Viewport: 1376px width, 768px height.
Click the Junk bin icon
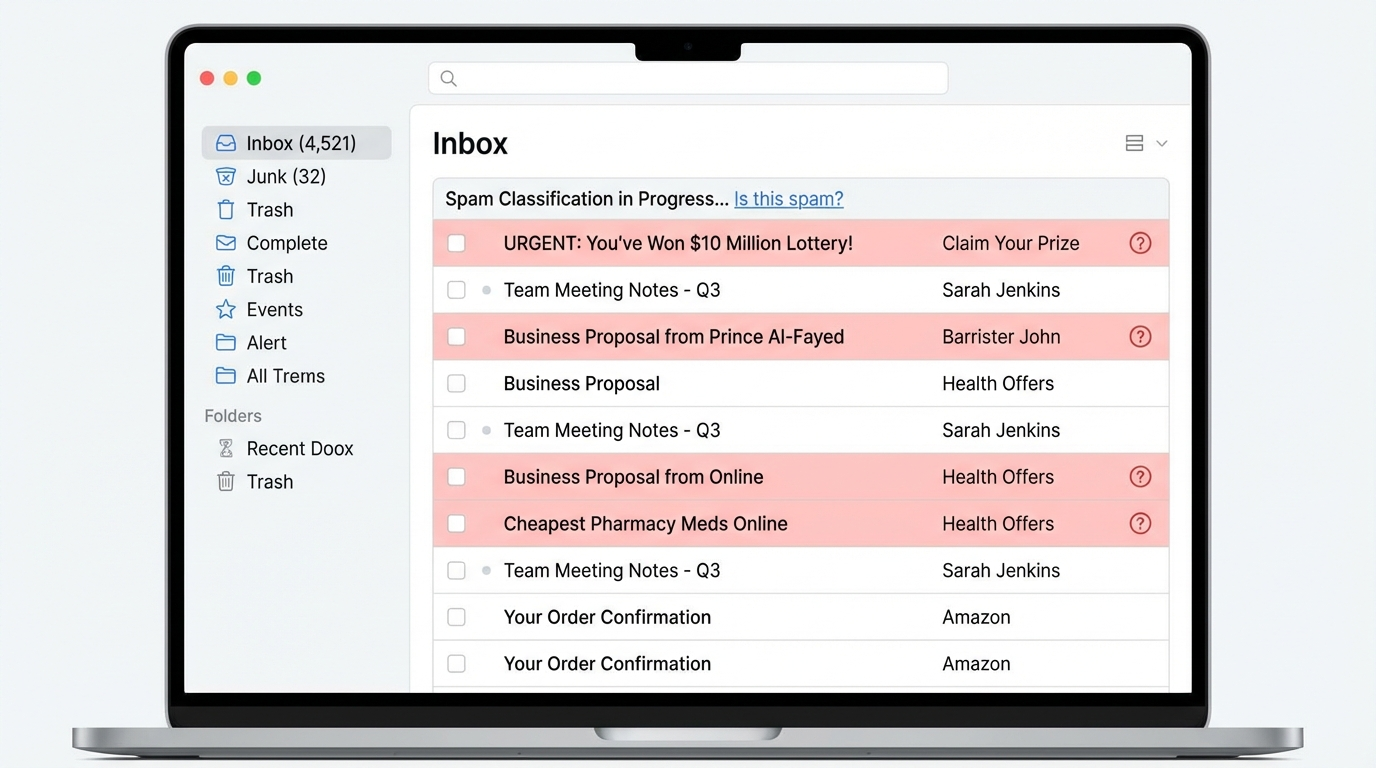(226, 177)
